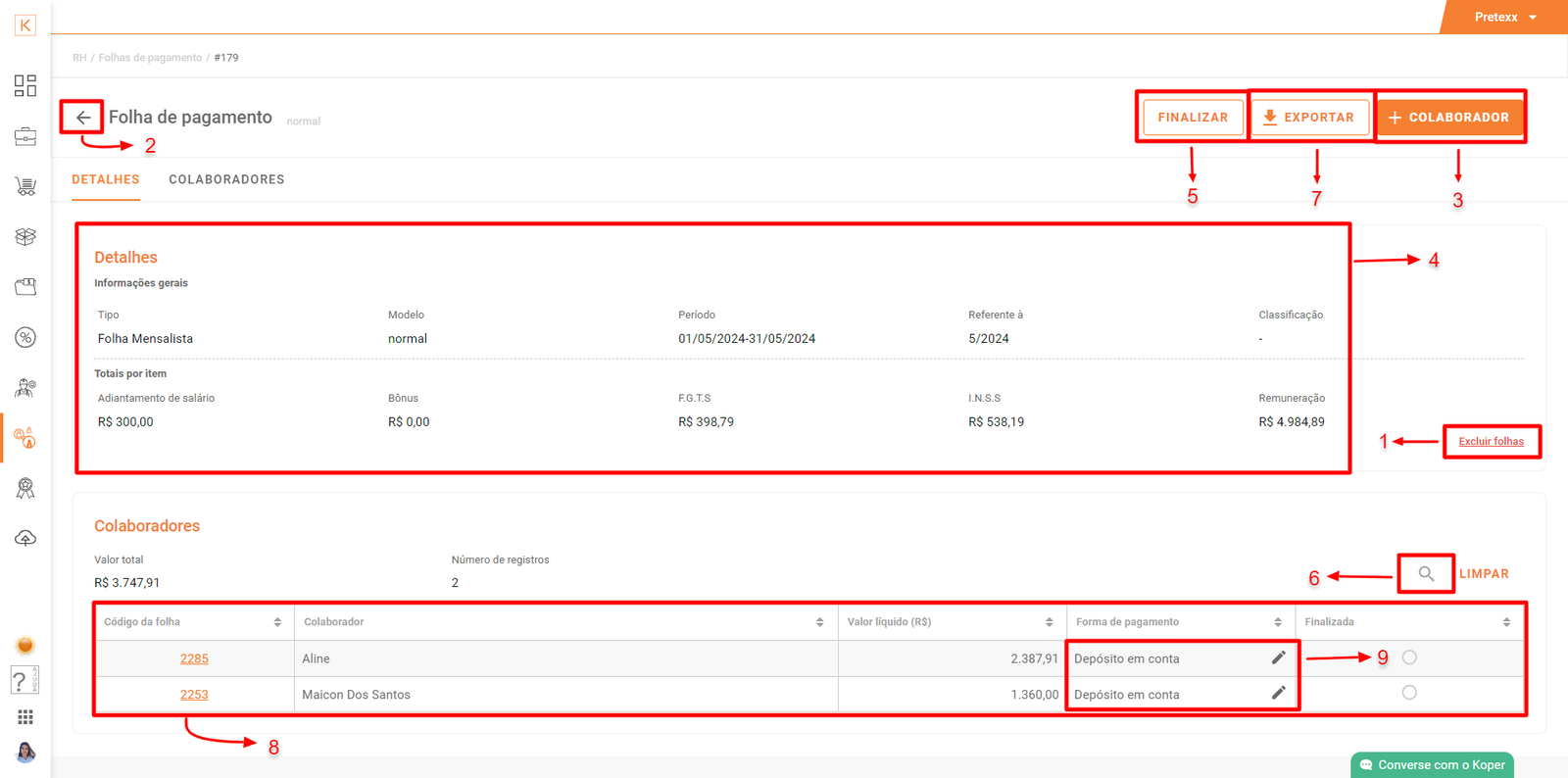Select Finalizada radio for Maicon Dos Santos
This screenshot has height=778, width=1568.
(1409, 693)
